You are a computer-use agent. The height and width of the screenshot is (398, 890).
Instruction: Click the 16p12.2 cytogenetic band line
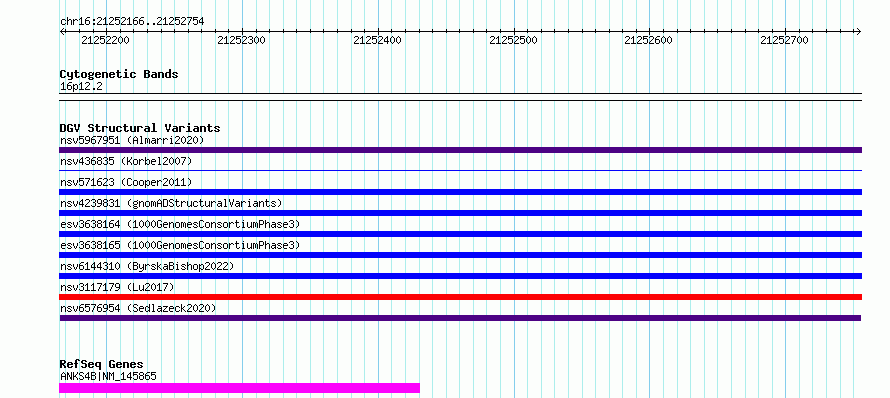click(460, 97)
